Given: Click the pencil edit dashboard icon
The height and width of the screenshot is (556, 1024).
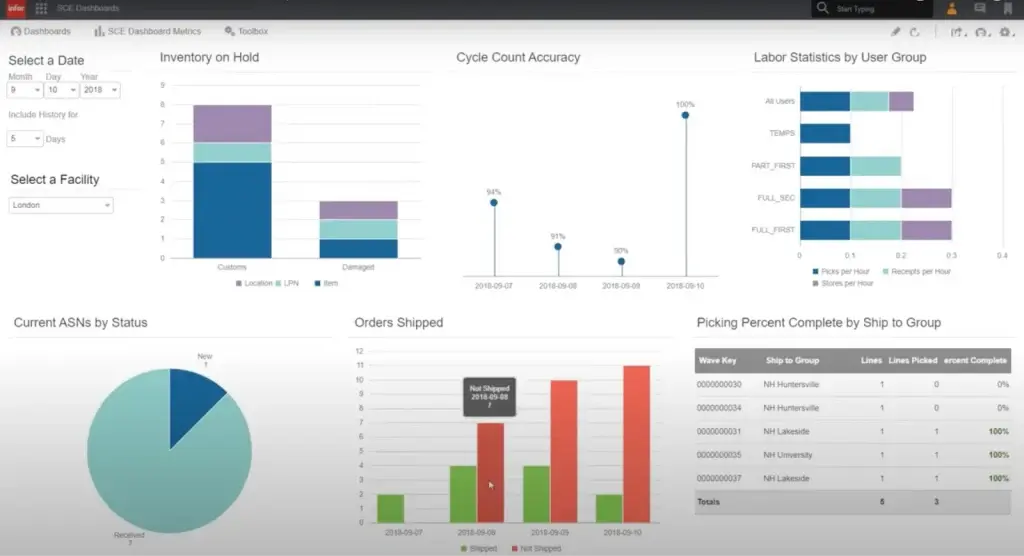Looking at the screenshot, I should pyautogui.click(x=896, y=32).
